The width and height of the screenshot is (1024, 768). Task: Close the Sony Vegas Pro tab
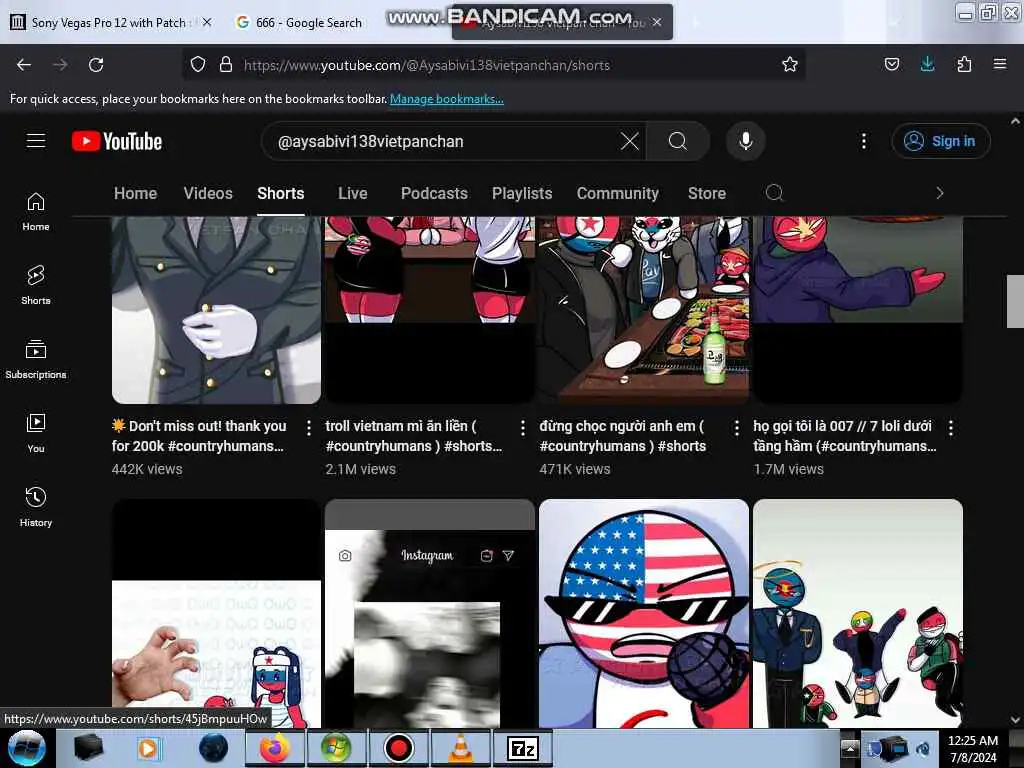pos(207,22)
